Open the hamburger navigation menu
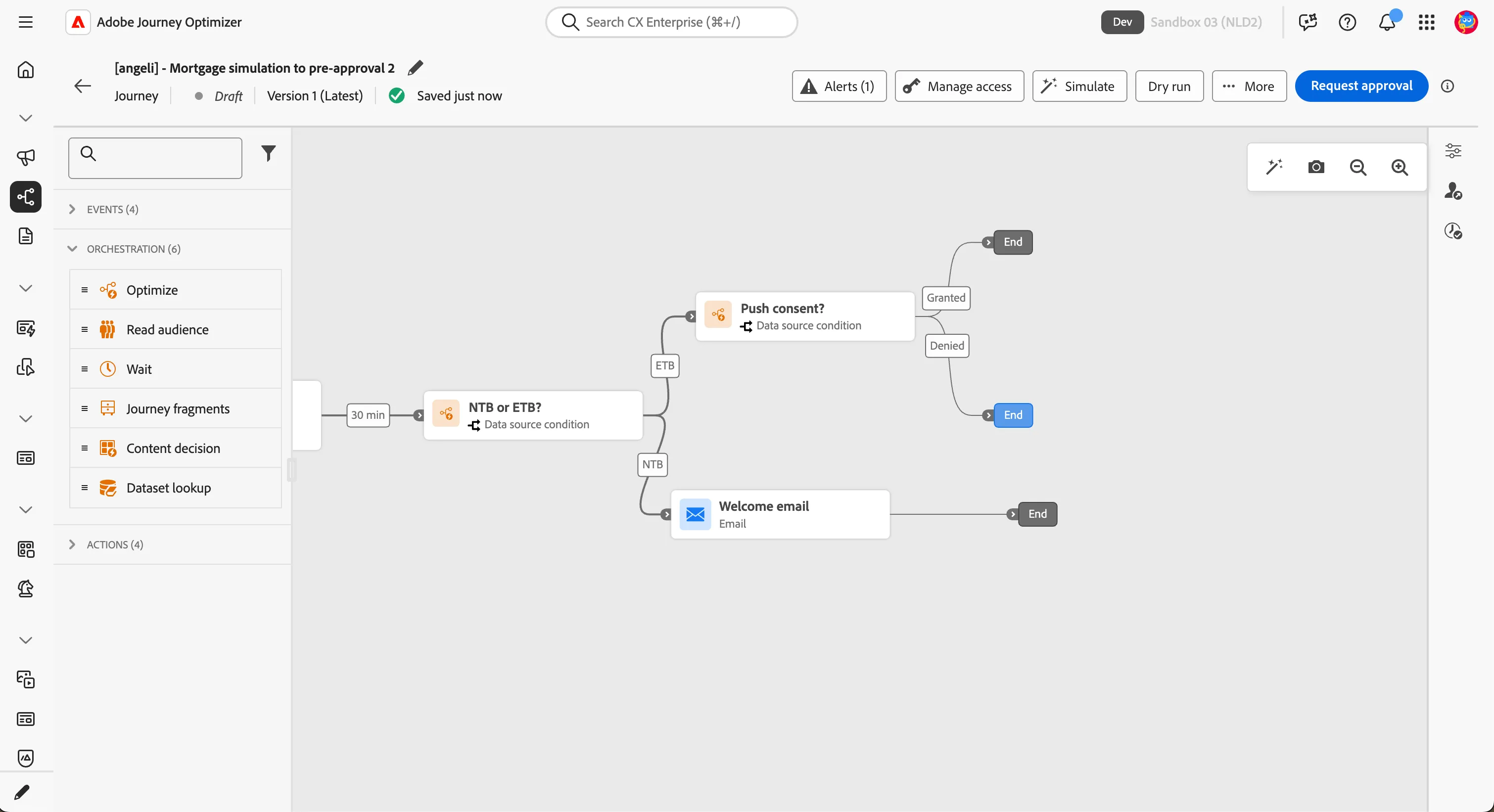The height and width of the screenshot is (812, 1494). (x=26, y=22)
